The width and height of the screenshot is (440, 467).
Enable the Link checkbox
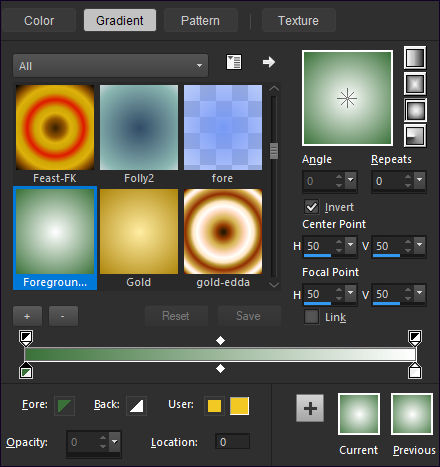pyautogui.click(x=311, y=317)
